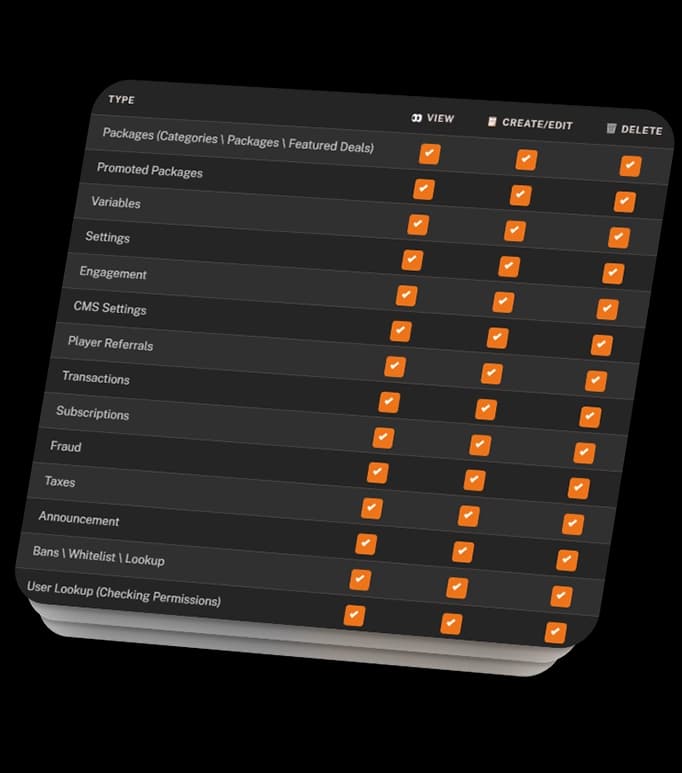Click the Packages (Categories \ Packages \ Featured Deals) label
This screenshot has height=773, width=682.
(238, 140)
